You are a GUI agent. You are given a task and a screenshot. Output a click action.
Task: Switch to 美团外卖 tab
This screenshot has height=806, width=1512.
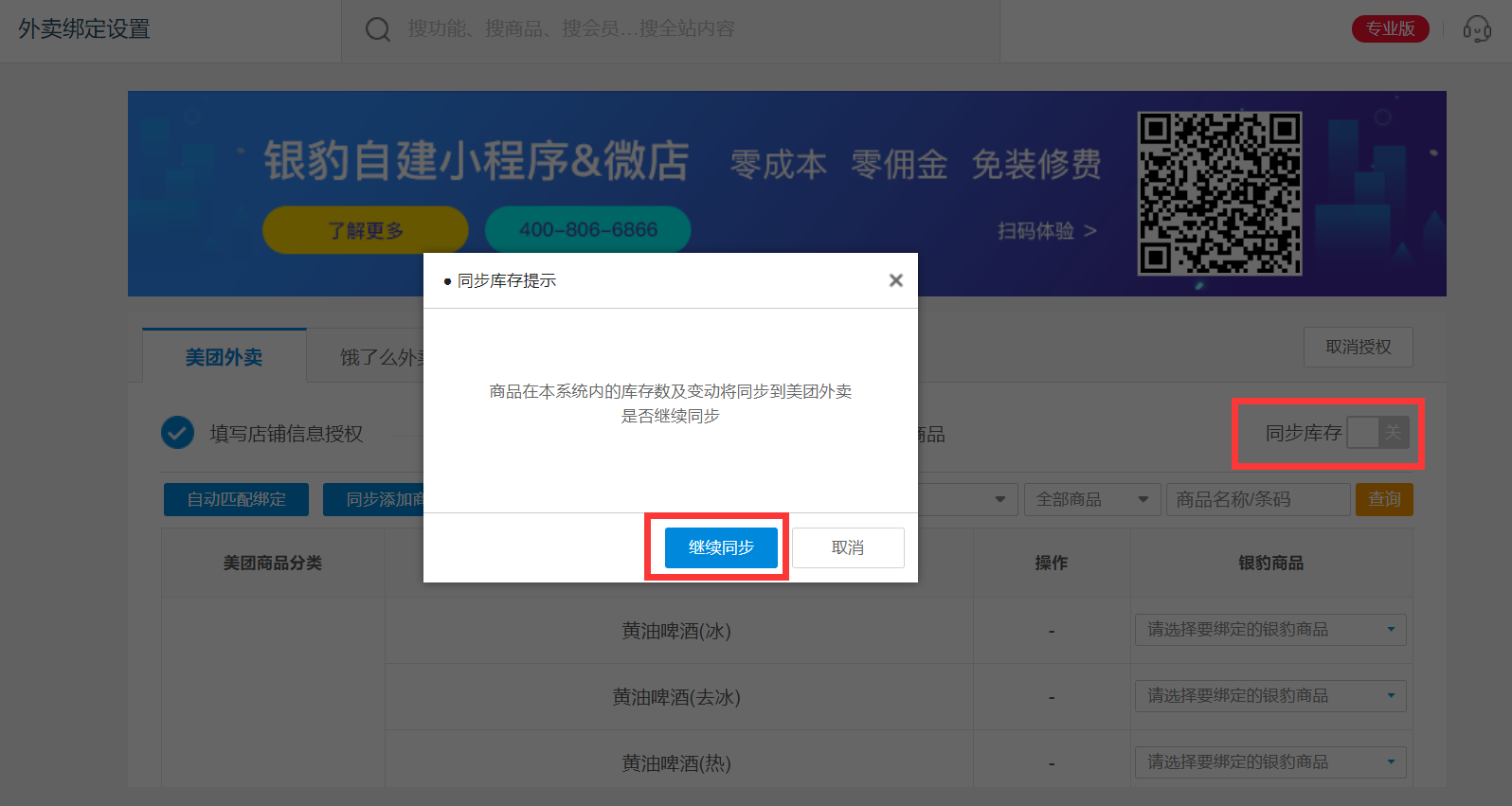[225, 357]
